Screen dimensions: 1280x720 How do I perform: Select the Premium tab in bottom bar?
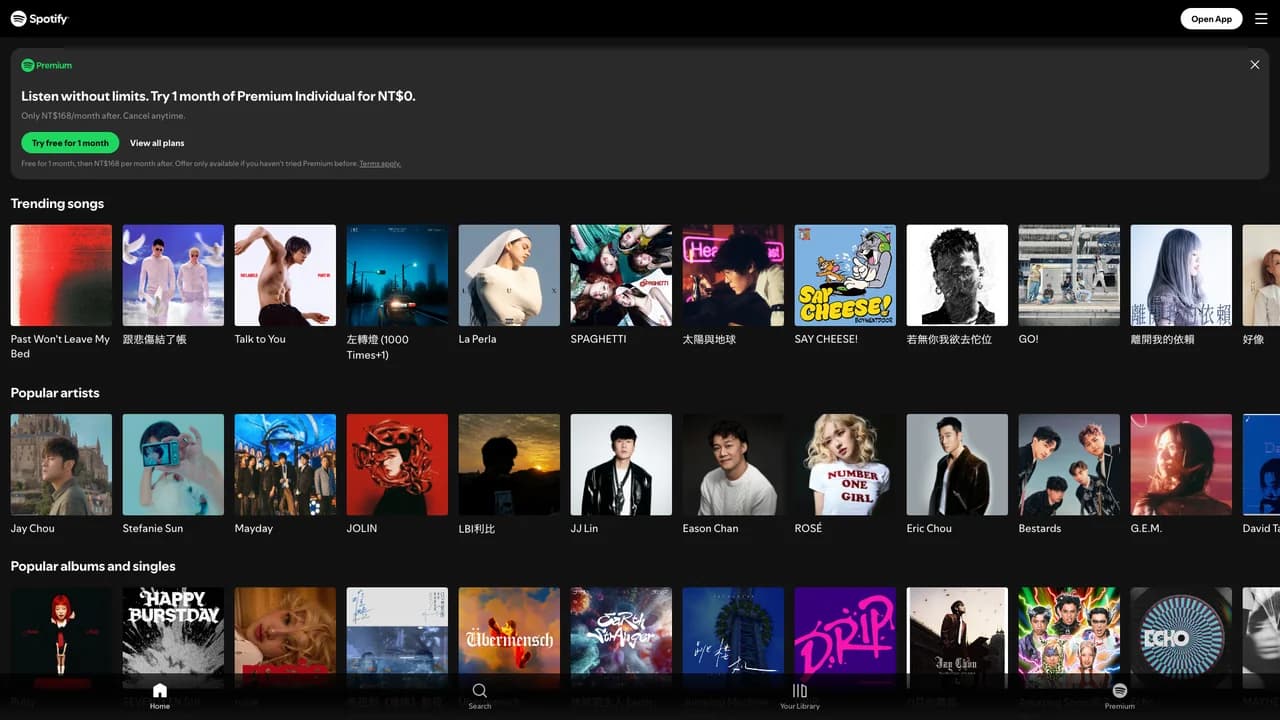(x=1120, y=696)
